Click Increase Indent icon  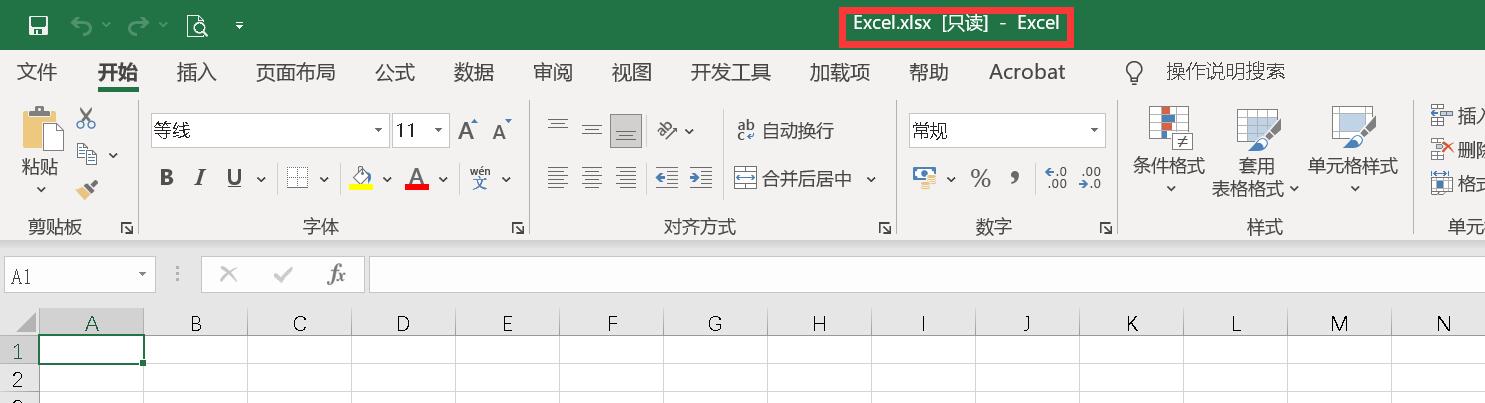coord(701,178)
